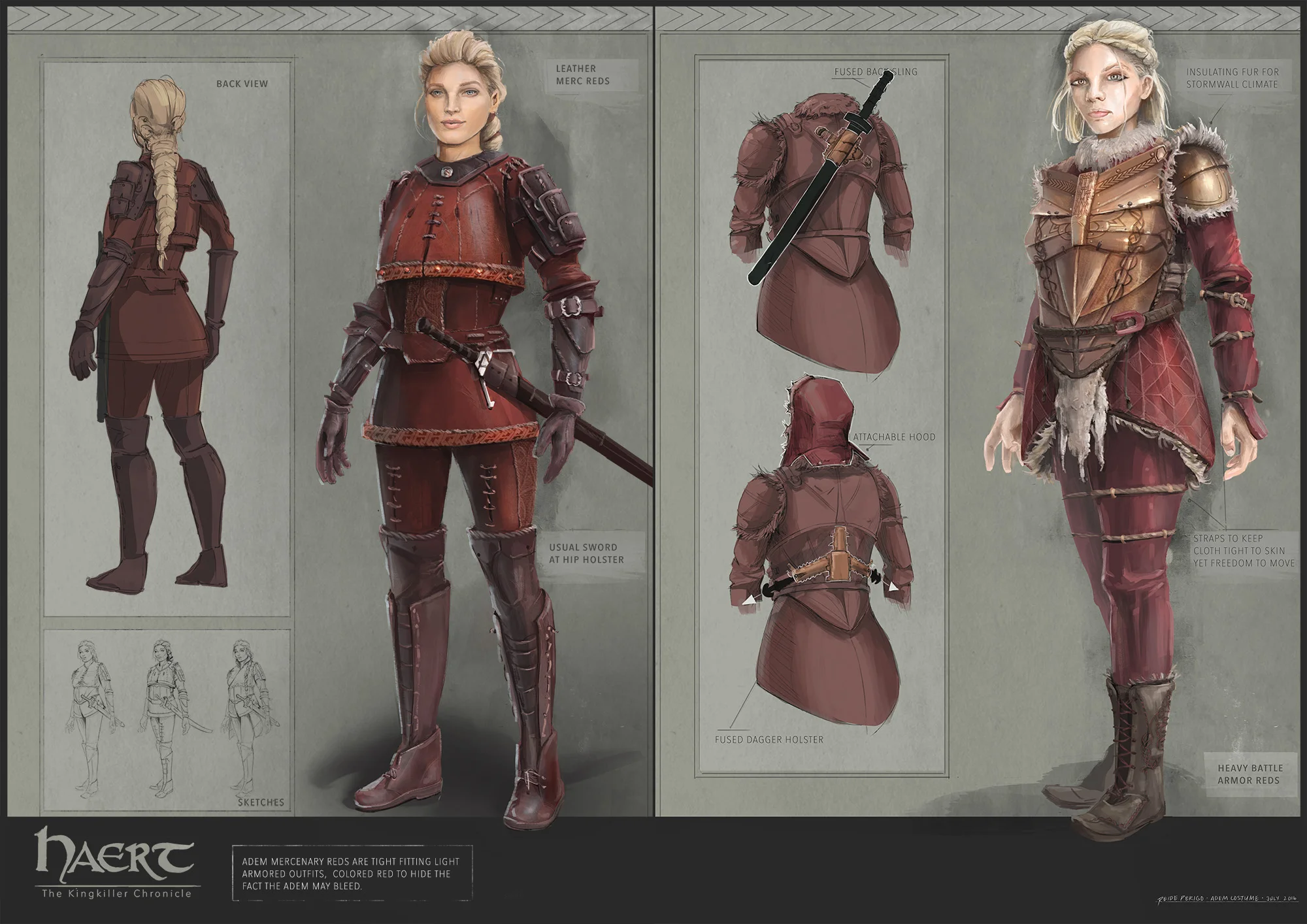Click the "FUSED BACK SLING" annotation
This screenshot has width=1307, height=924.
coord(876,72)
